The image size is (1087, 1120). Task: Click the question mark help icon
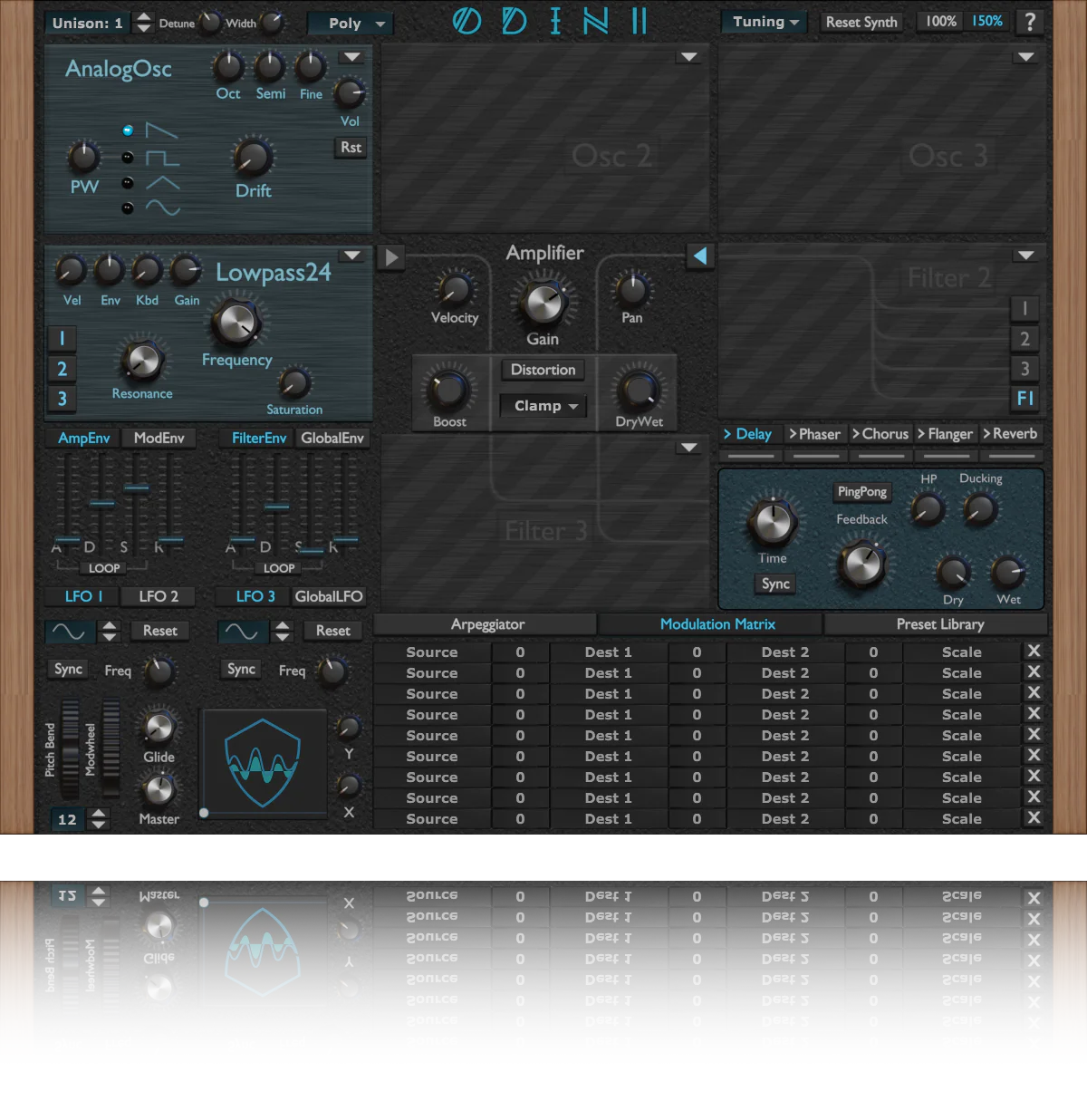click(x=1030, y=22)
